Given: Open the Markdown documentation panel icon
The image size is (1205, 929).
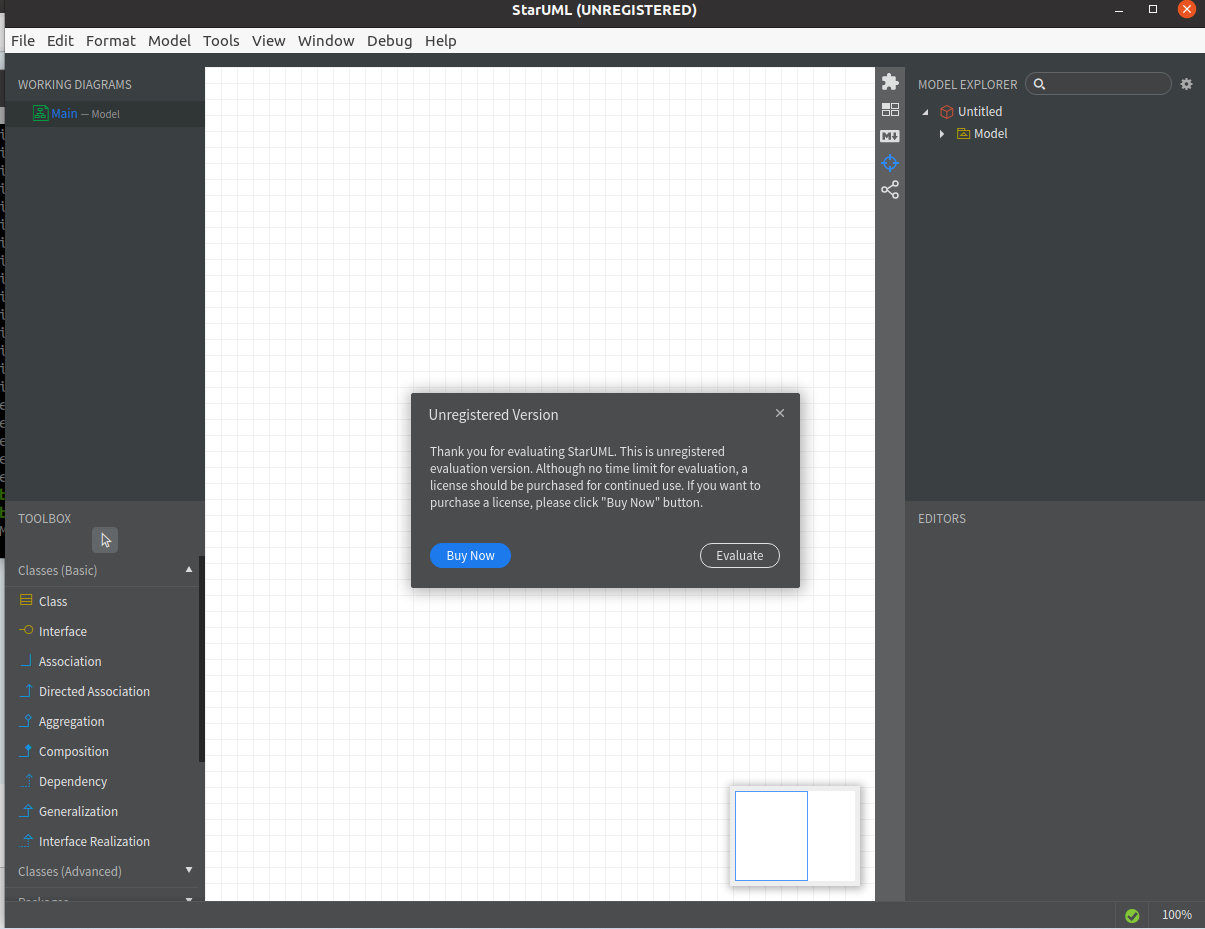Looking at the screenshot, I should (890, 136).
